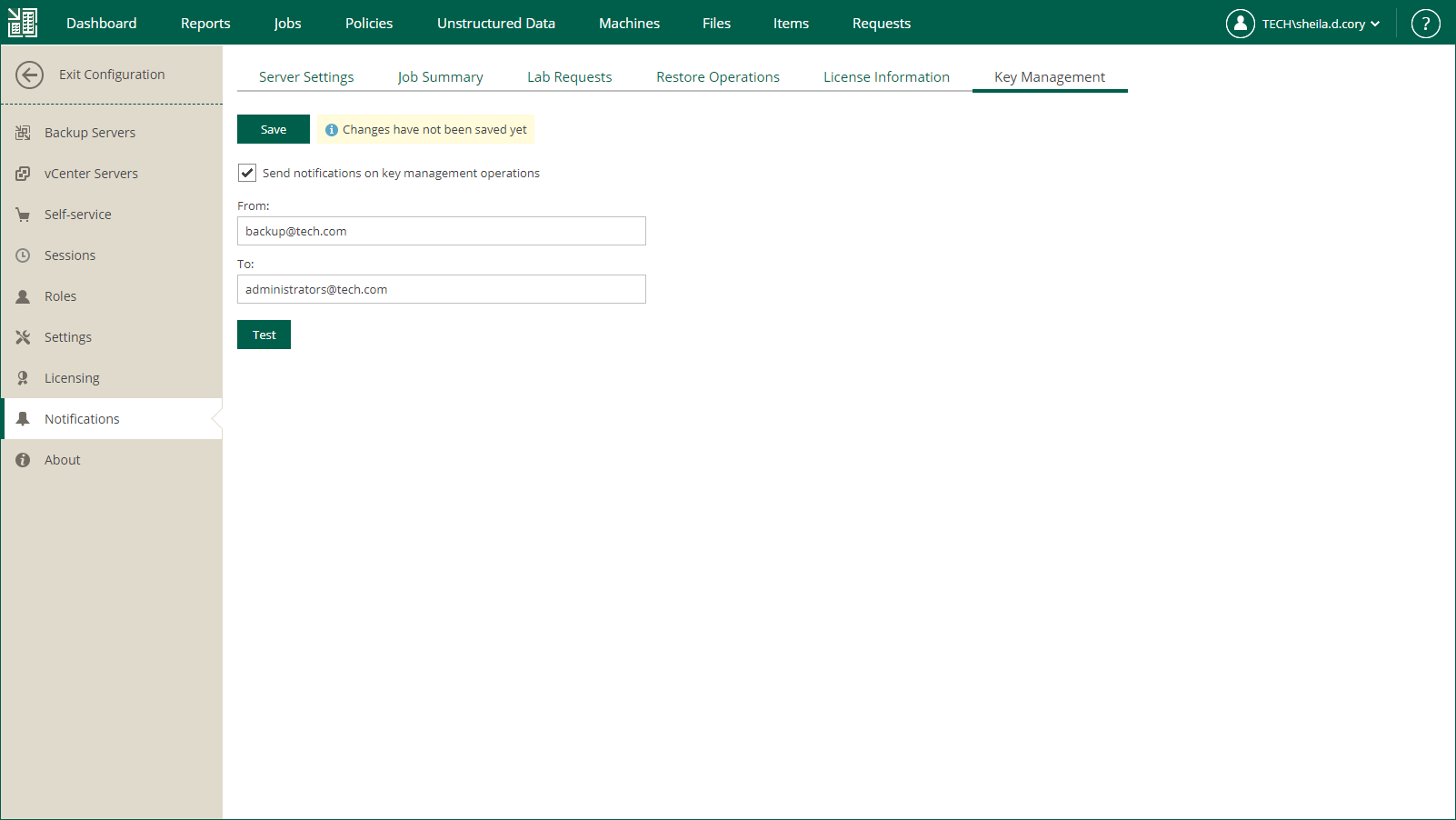Click the Save button
This screenshot has width=1456, height=820.
tap(274, 129)
